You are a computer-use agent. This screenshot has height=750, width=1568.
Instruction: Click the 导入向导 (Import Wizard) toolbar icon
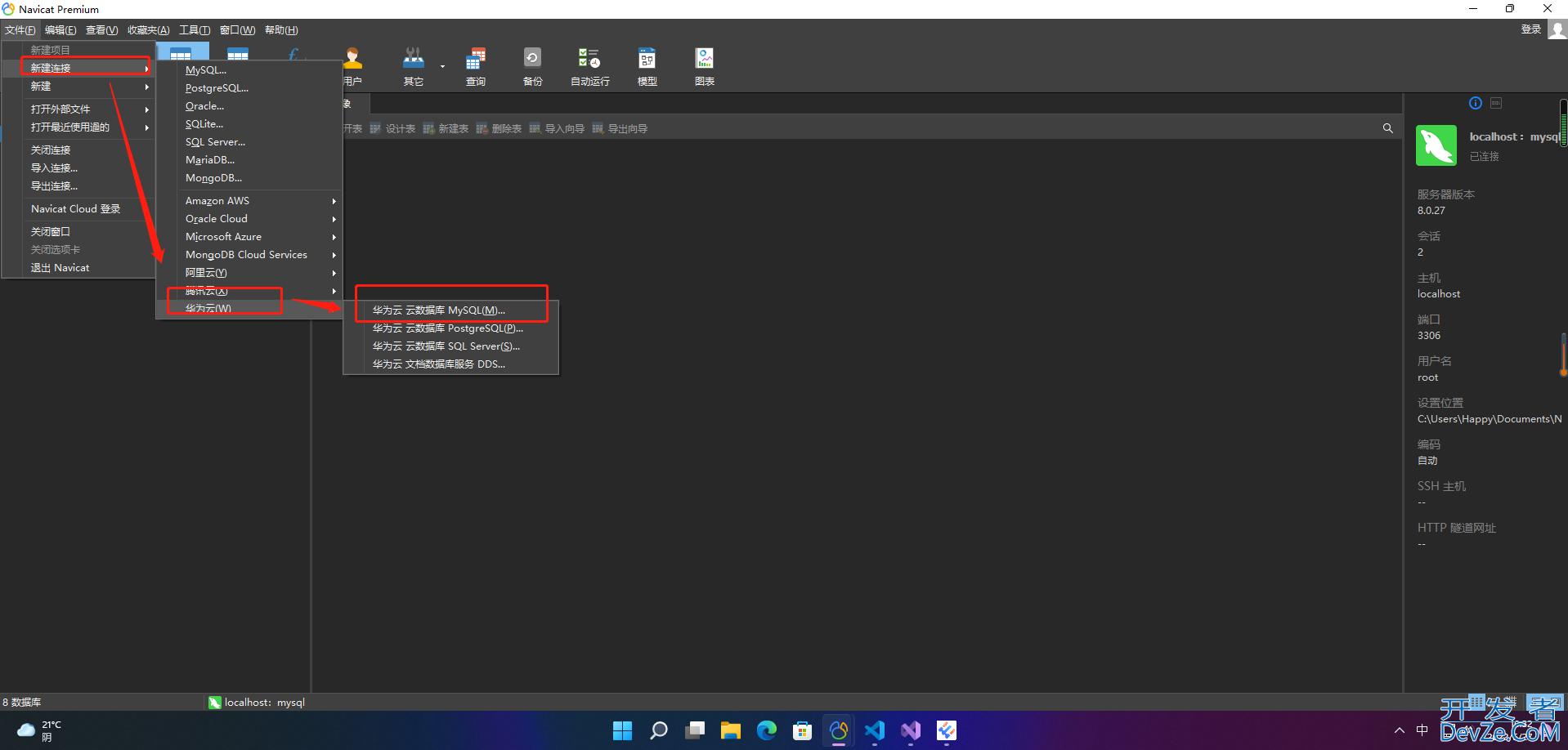pos(557,128)
